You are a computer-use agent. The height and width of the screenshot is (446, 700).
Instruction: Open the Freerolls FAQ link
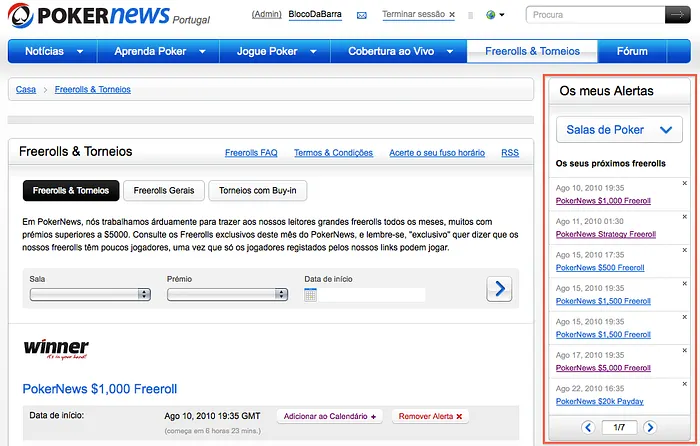(x=251, y=153)
